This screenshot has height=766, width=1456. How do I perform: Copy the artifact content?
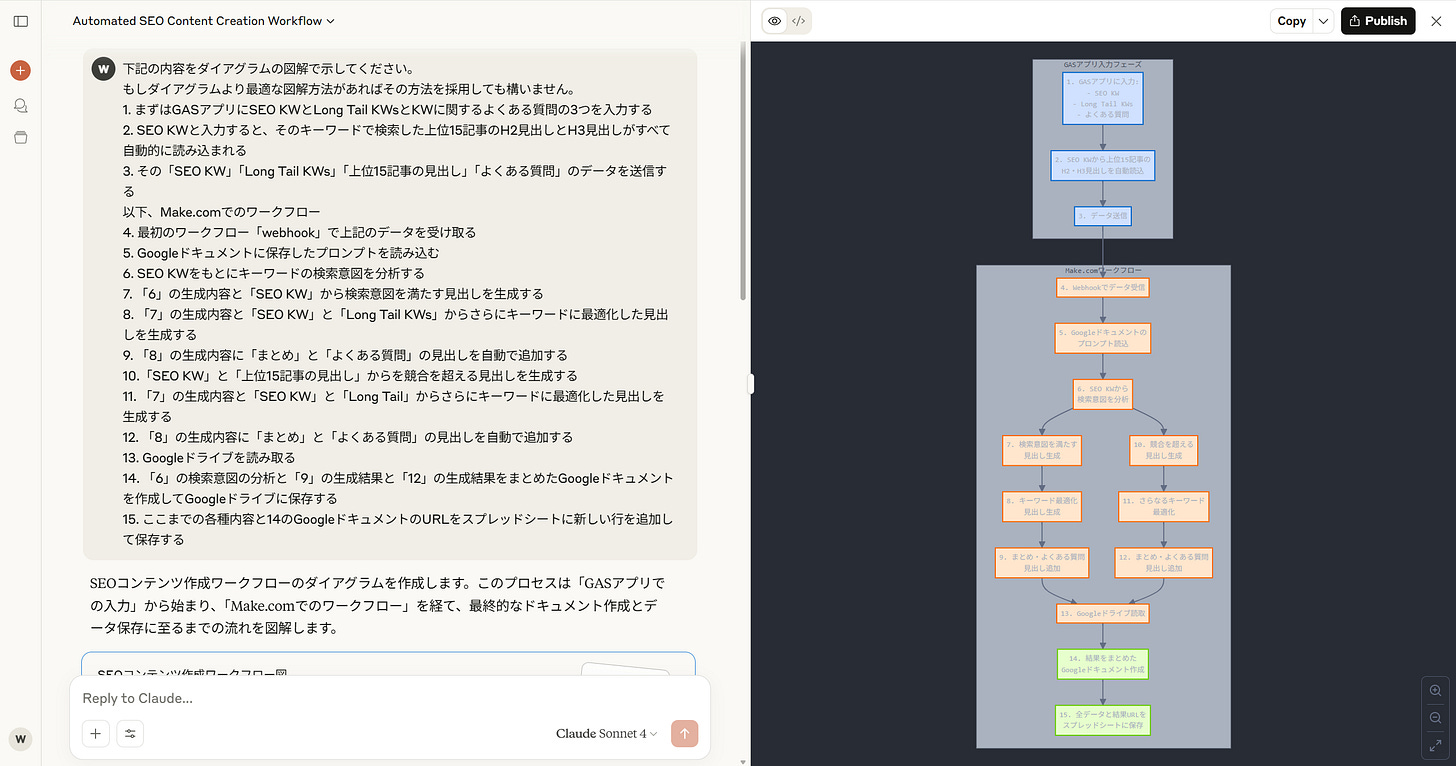[x=1291, y=21]
